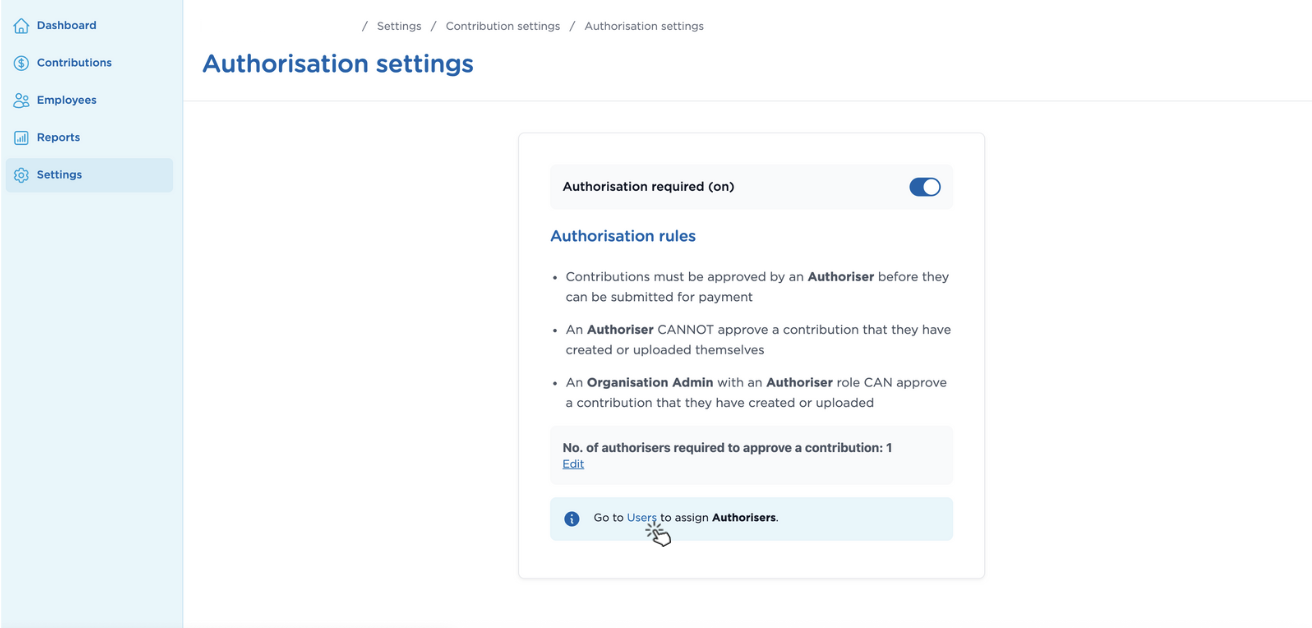The height and width of the screenshot is (628, 1312).
Task: Open the Reports bar chart icon
Action: 20,137
